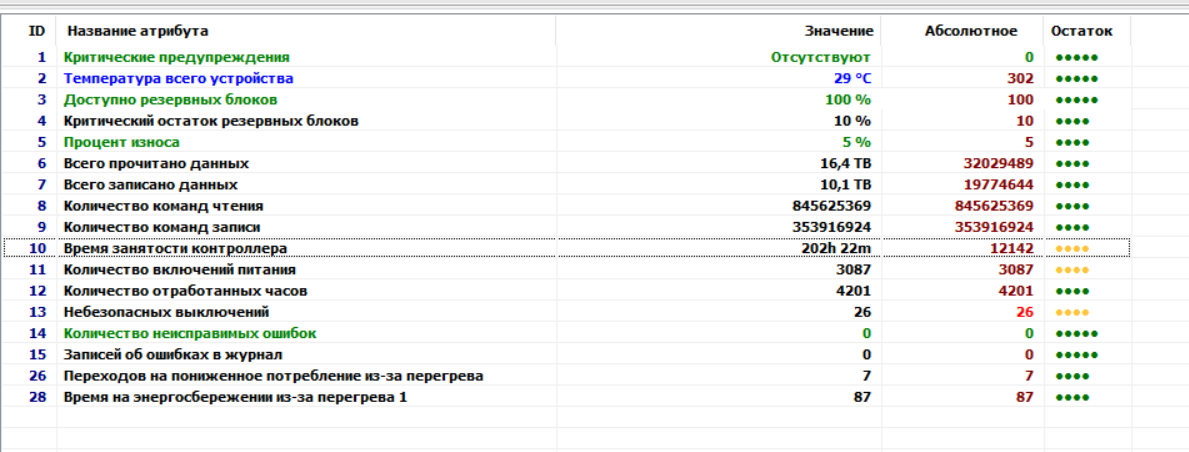The width and height of the screenshot is (1189, 452).
Task: Select row Количество неисправимых ошибок
Action: 566,333
